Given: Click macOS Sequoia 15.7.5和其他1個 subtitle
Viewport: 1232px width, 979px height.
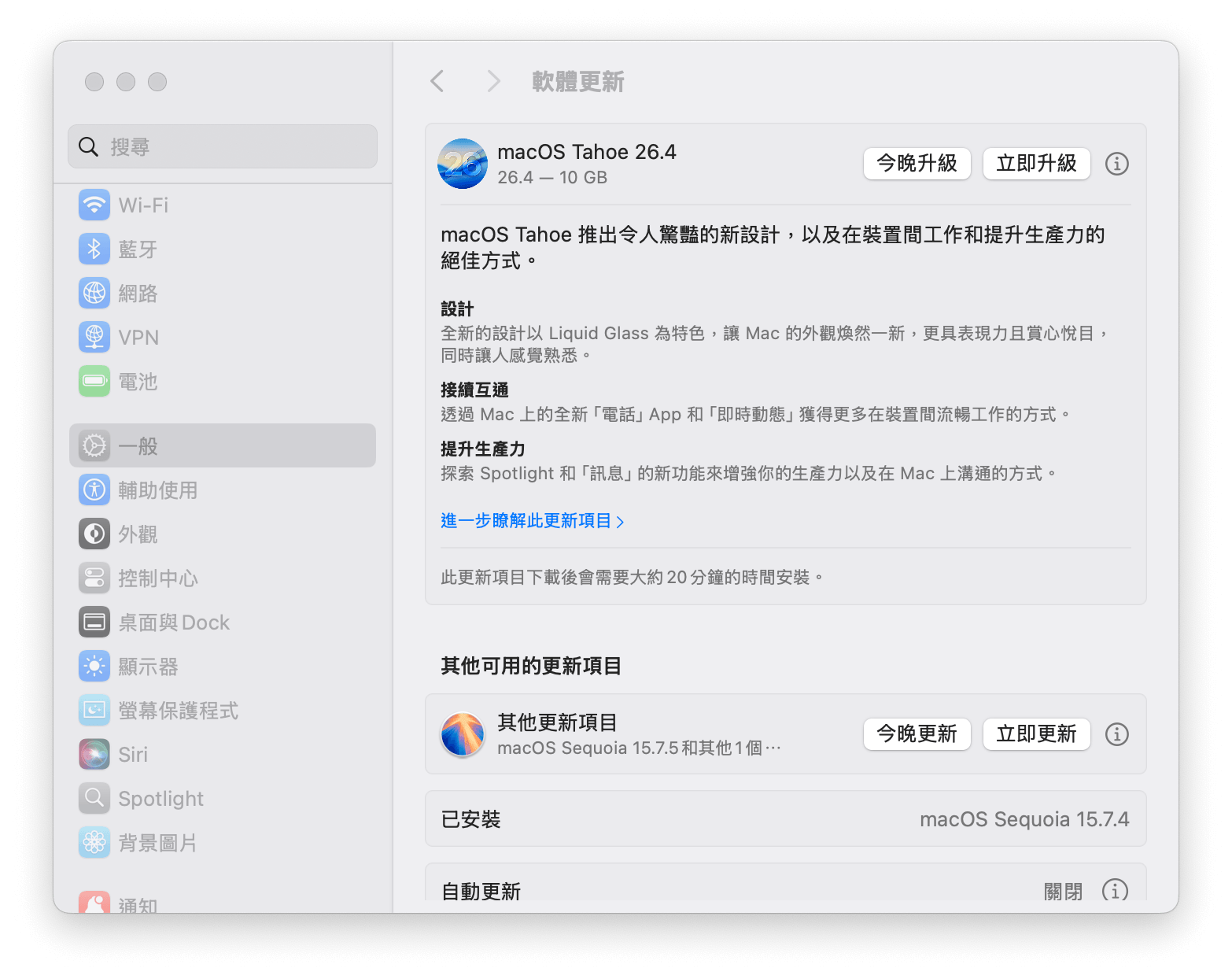Looking at the screenshot, I should tap(639, 748).
